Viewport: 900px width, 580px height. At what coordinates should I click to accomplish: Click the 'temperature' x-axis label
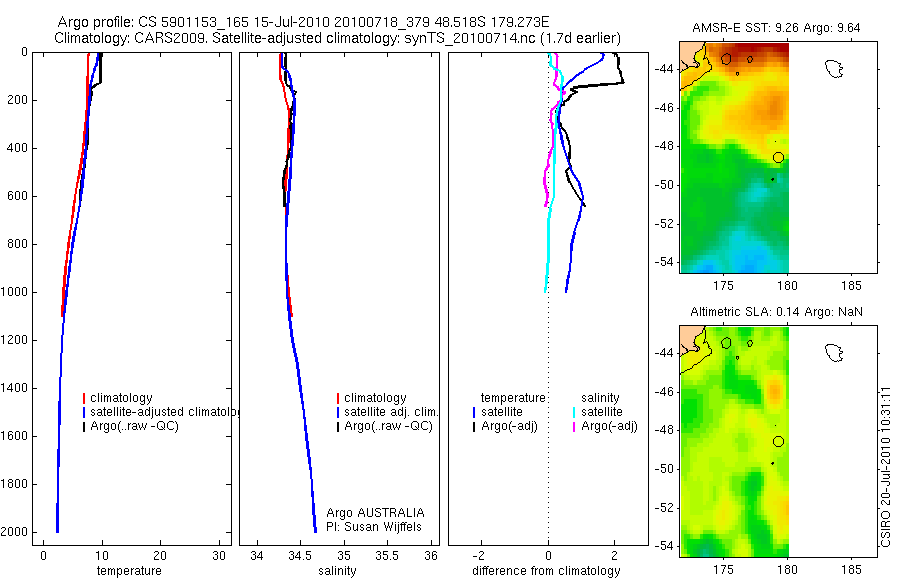point(129,571)
